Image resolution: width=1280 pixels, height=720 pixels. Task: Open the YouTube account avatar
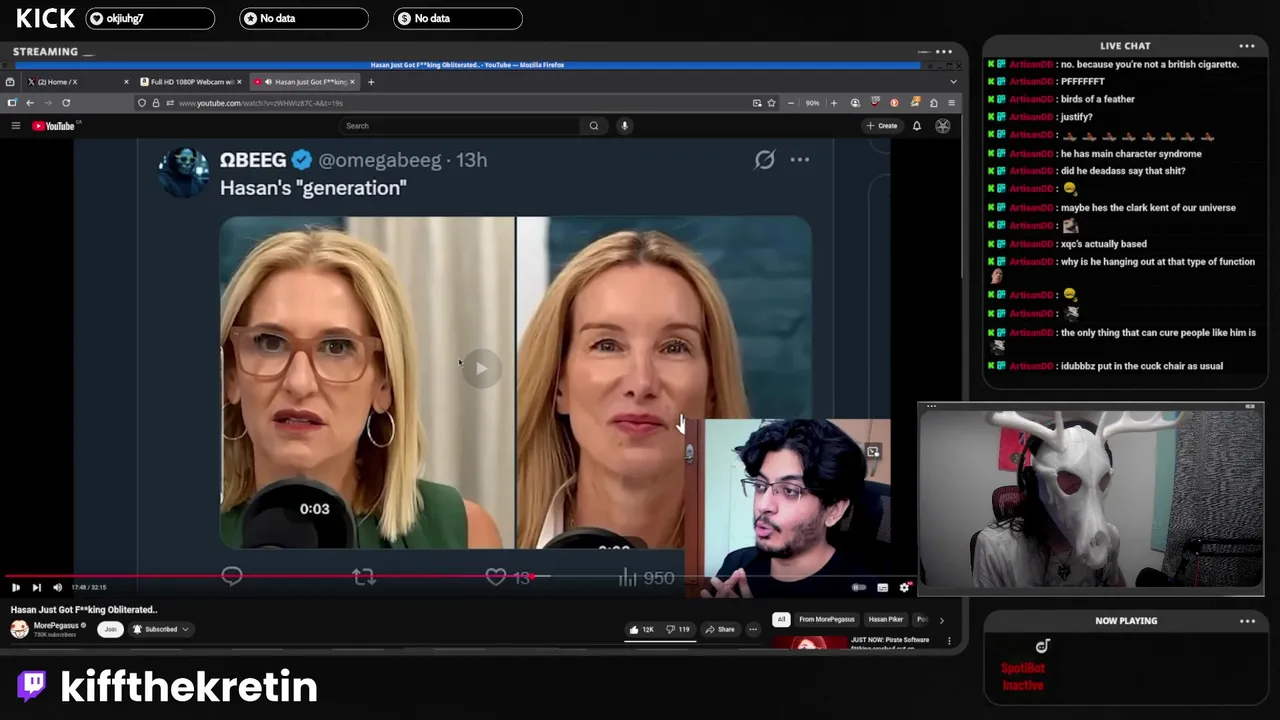click(x=942, y=126)
